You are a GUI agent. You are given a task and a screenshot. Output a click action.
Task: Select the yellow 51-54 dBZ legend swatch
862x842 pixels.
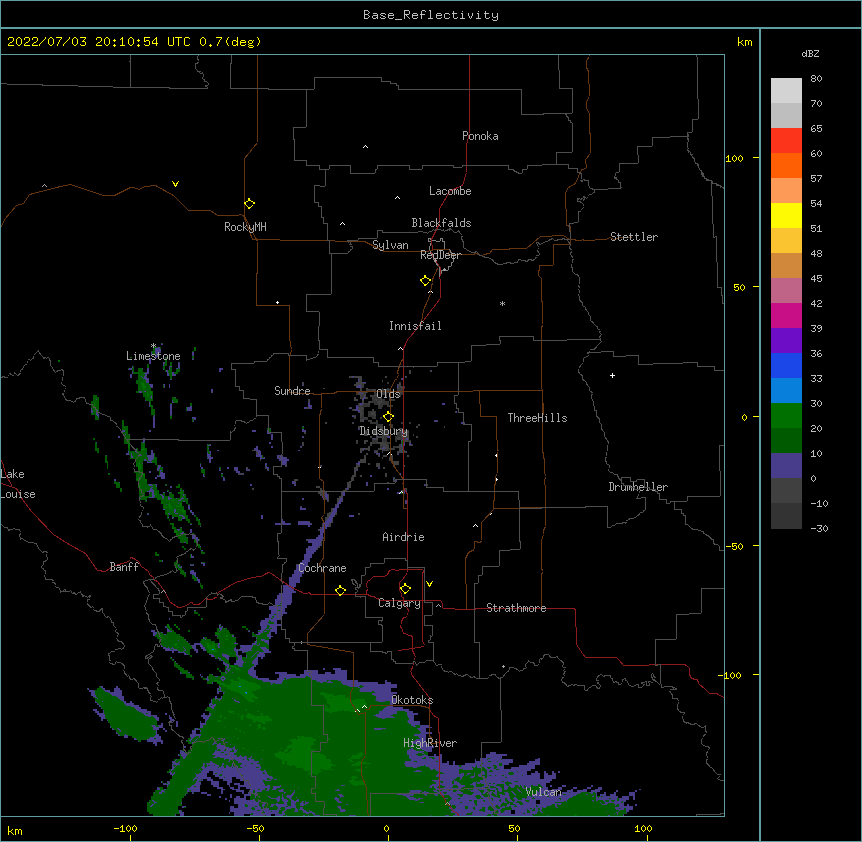point(786,215)
